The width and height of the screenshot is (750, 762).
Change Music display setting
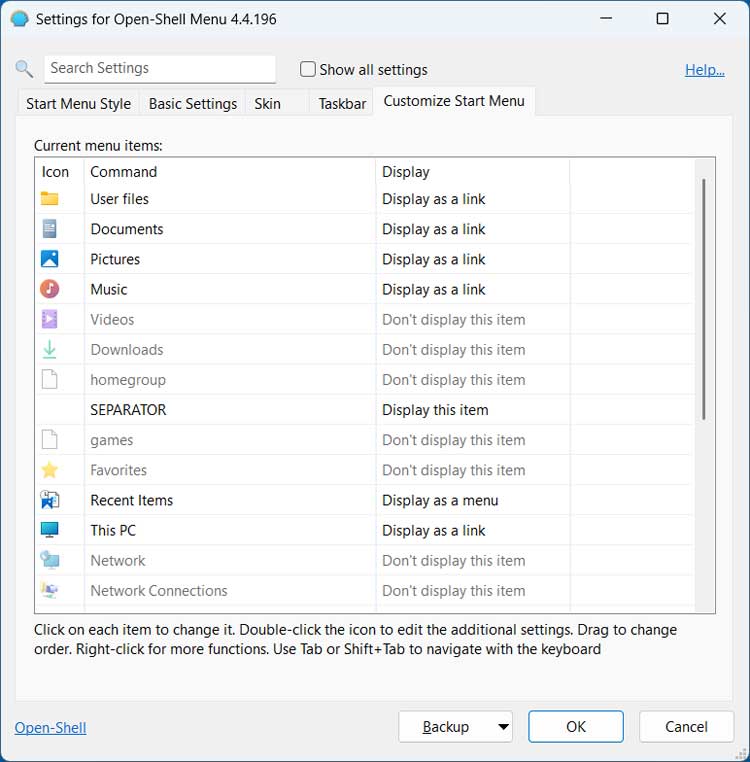434,289
